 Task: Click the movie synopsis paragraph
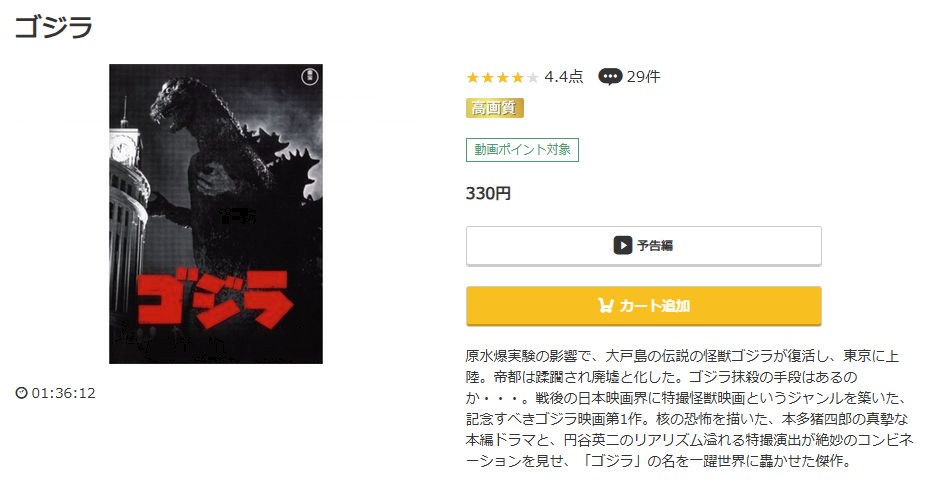(x=689, y=408)
